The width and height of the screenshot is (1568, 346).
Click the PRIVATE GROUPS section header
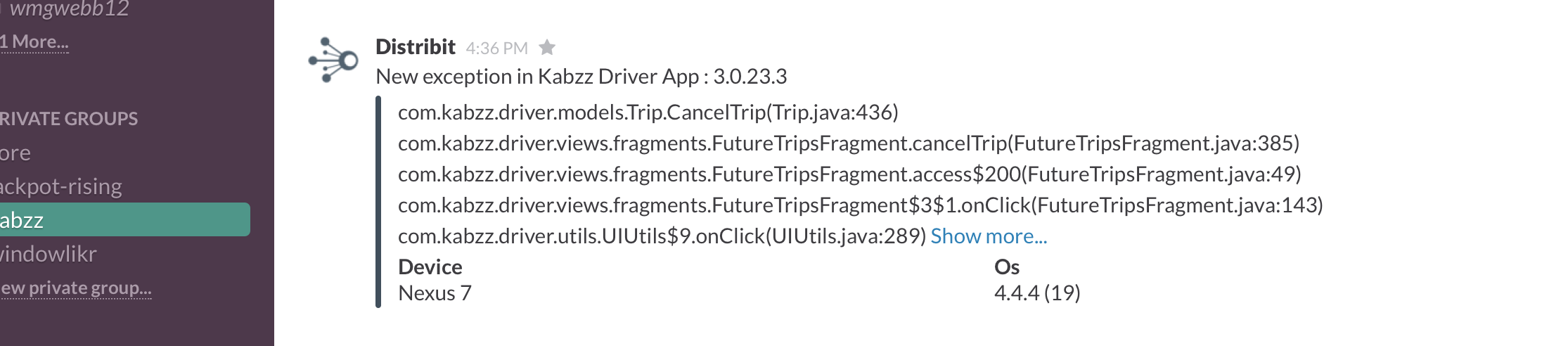69,118
